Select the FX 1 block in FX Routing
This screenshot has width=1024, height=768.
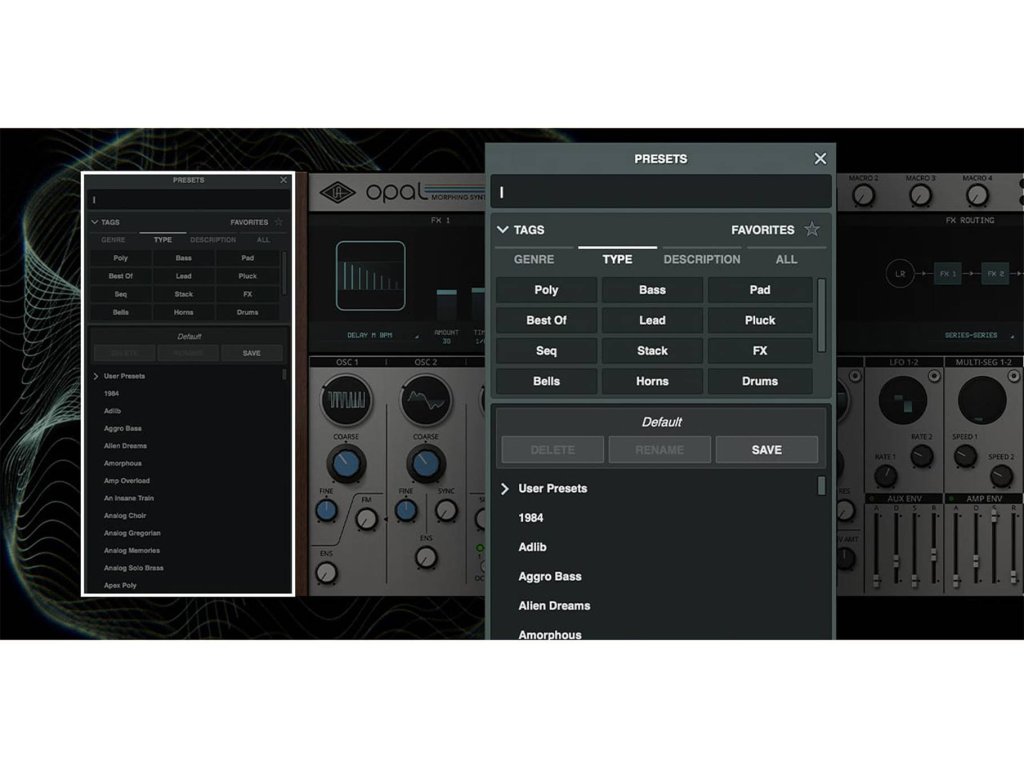point(948,274)
